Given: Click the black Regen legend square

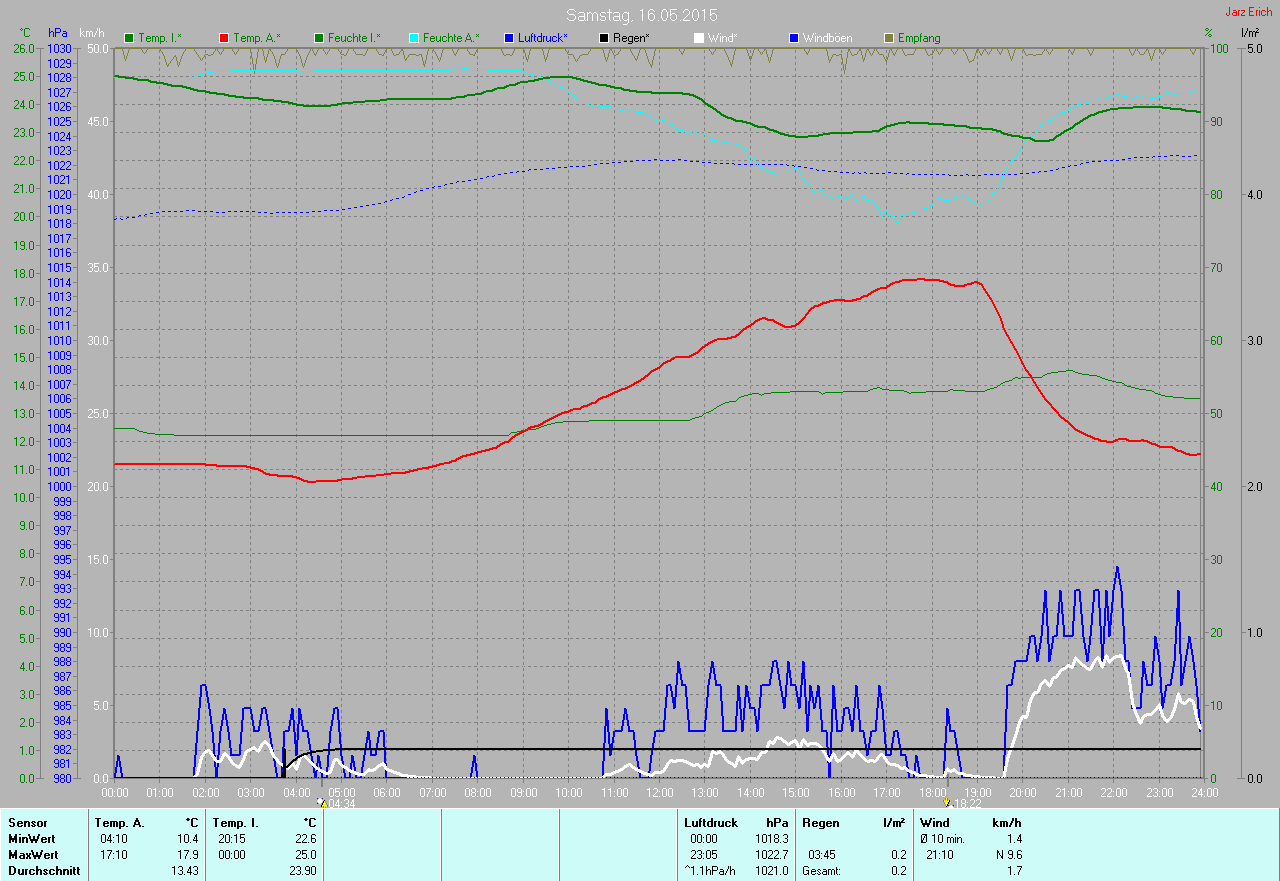Looking at the screenshot, I should tap(604, 38).
